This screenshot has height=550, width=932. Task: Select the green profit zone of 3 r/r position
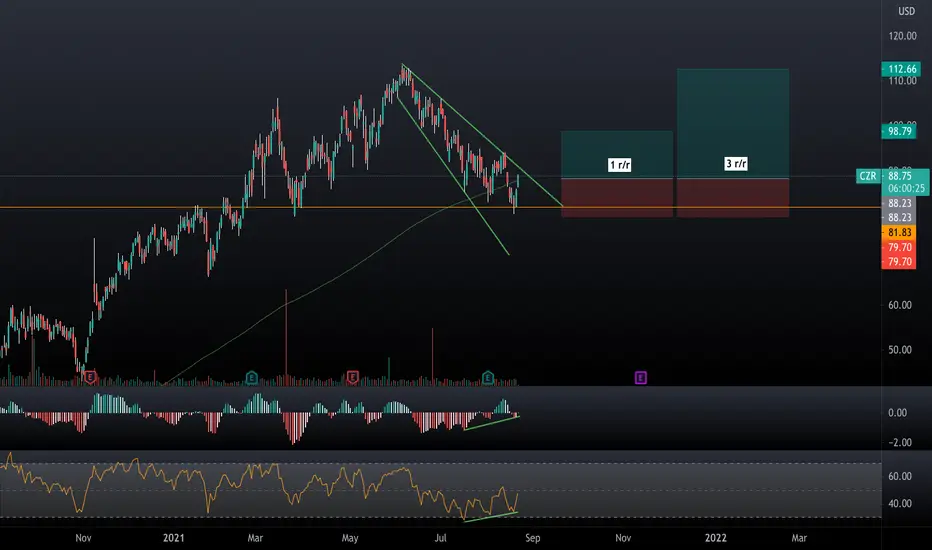coord(733,123)
